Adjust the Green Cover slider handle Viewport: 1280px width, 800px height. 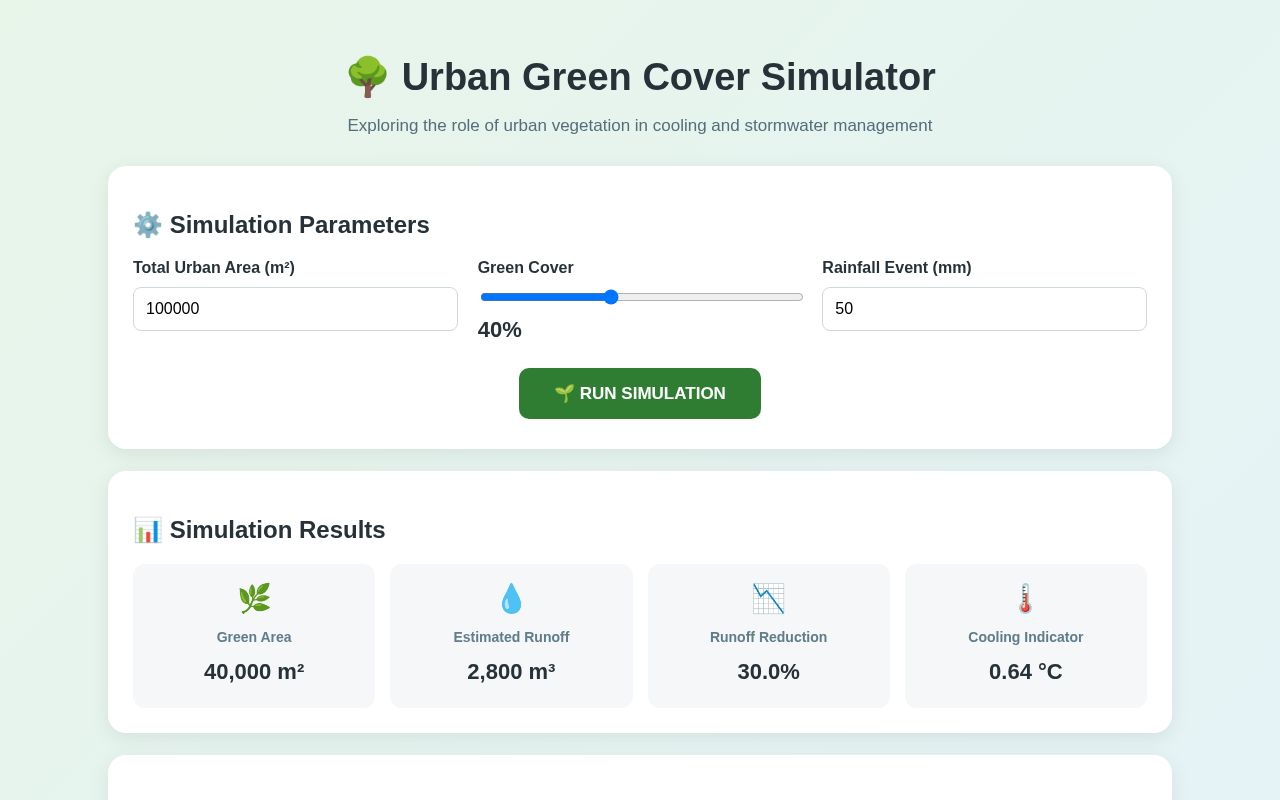click(x=611, y=297)
